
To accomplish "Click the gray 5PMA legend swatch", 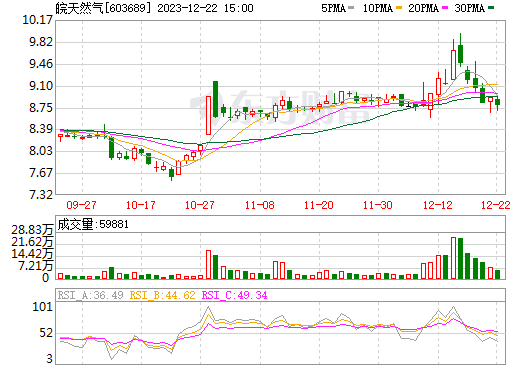I will click(x=351, y=8).
